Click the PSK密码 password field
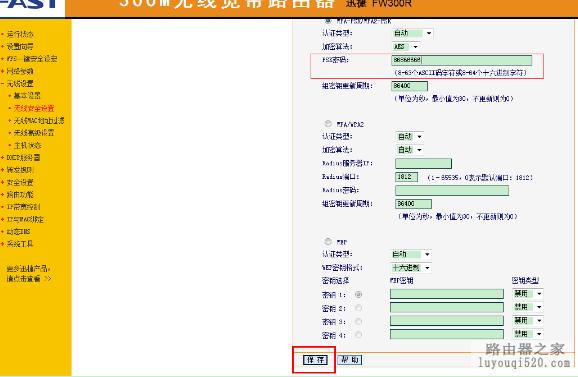The image size is (578, 377). coord(462,60)
